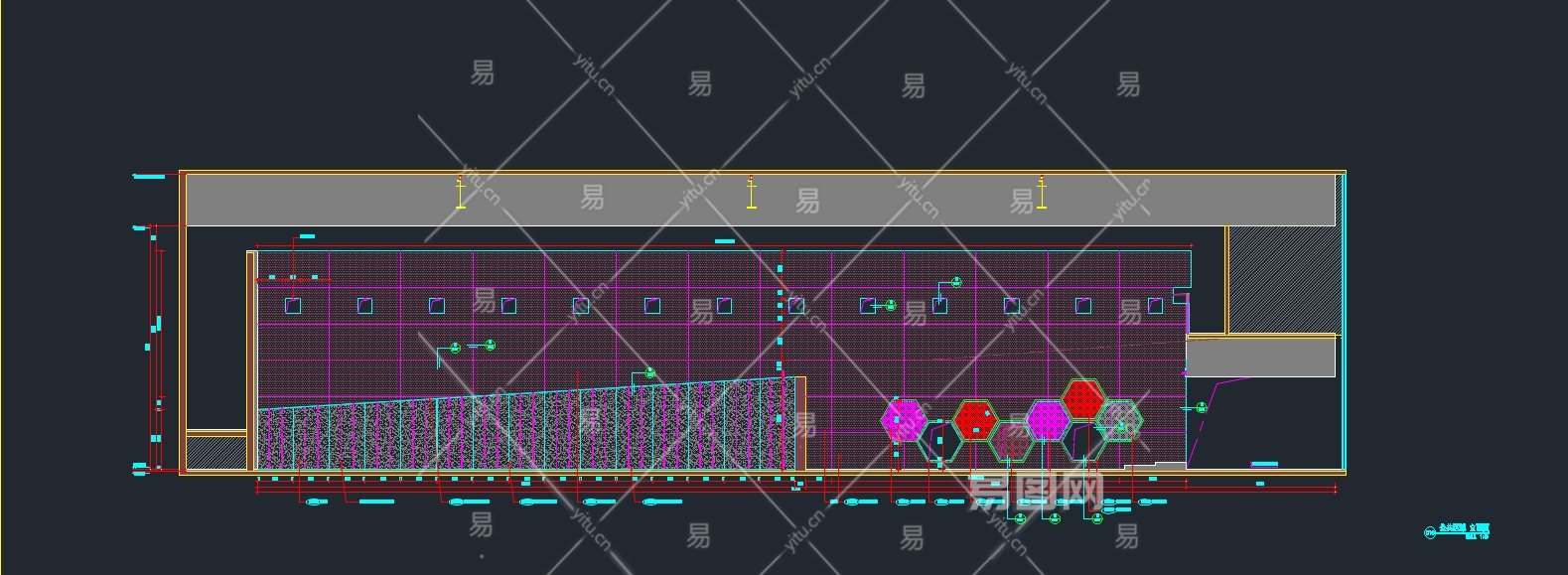Select the green tag marker beside the right doorway

(1202, 407)
